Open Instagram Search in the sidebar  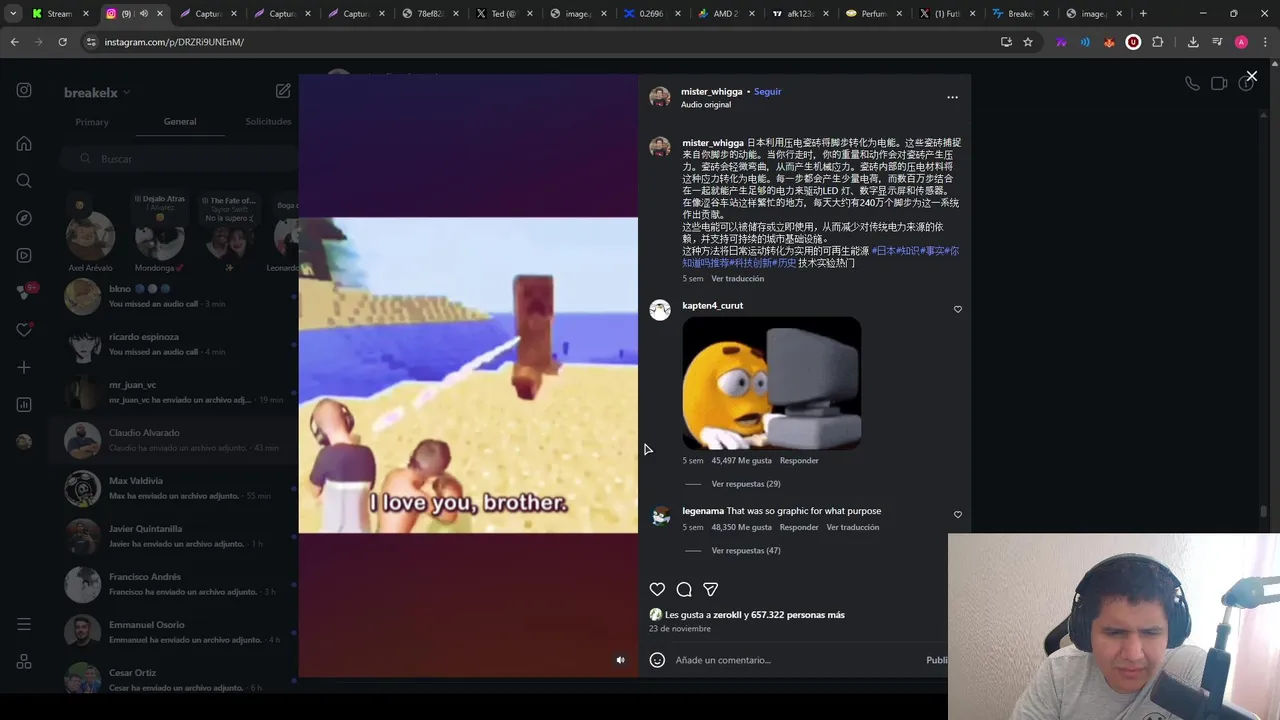click(x=24, y=181)
